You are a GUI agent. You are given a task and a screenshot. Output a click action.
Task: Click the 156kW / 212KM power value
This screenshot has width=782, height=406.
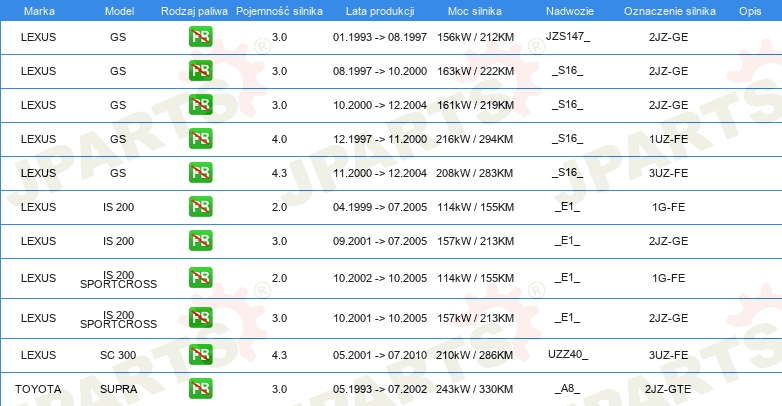tap(475, 37)
